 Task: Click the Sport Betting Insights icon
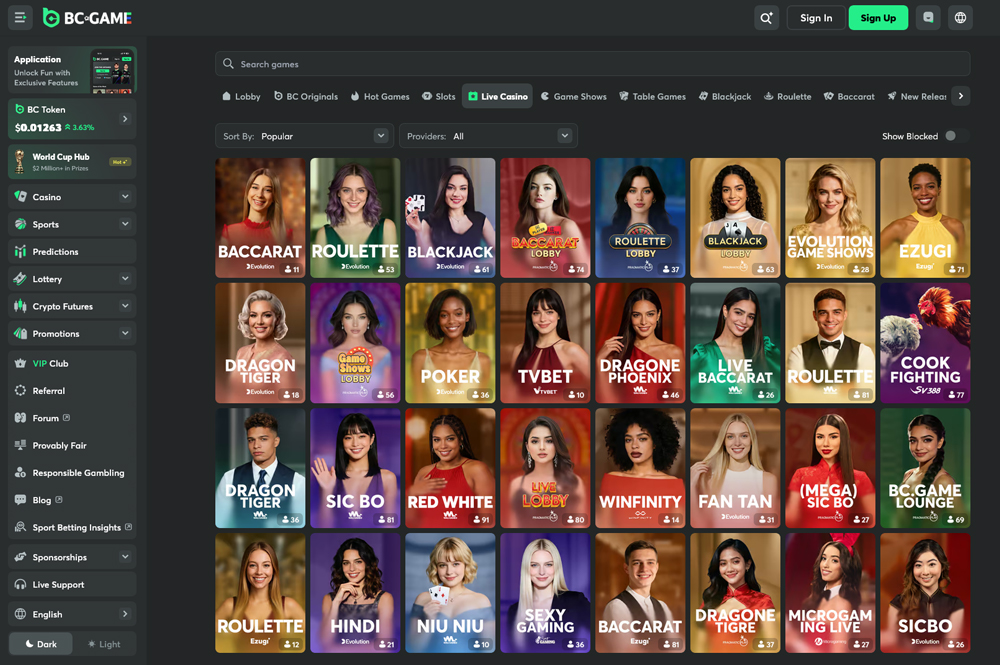click(x=20, y=527)
